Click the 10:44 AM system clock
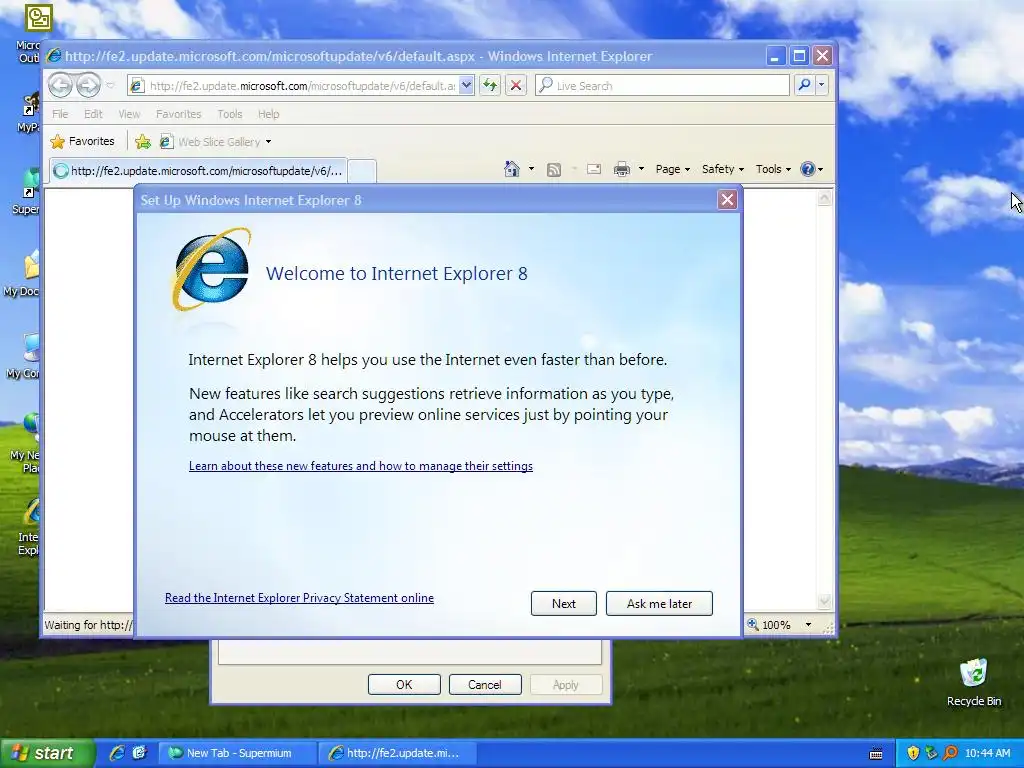This screenshot has width=1024, height=768. point(987,754)
